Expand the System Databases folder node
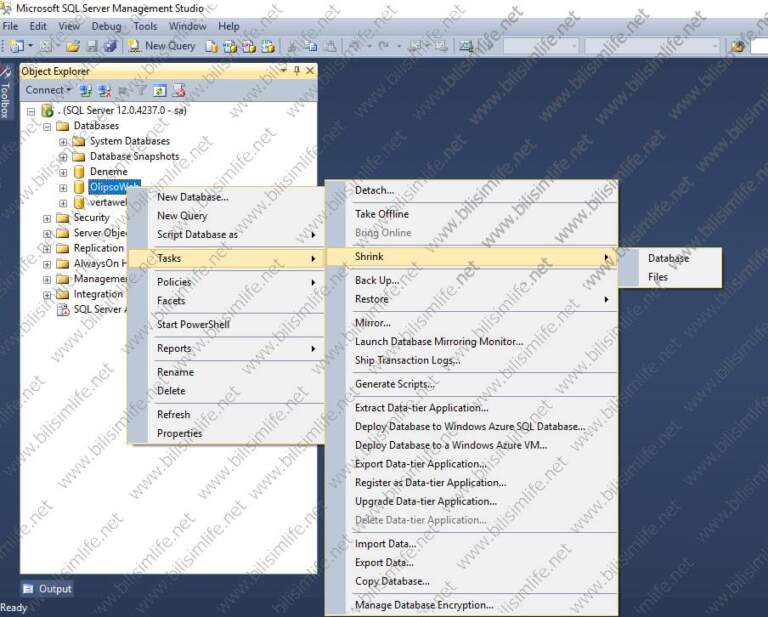Image resolution: width=768 pixels, height=617 pixels. (63, 142)
